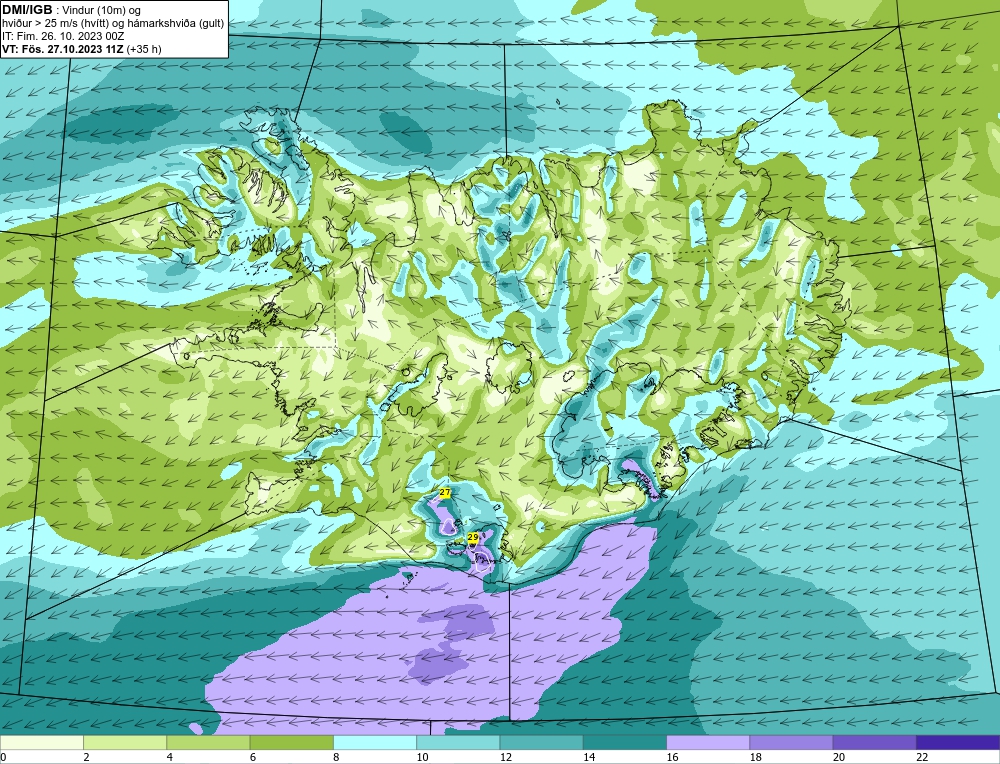Click the 'IT: Fim. 26. 10. 2023 00Z' line
The image size is (1000, 764).
click(62, 36)
